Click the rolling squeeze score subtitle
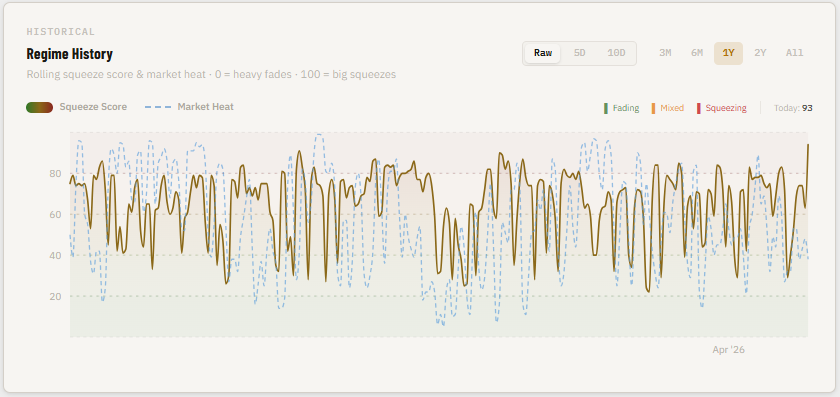This screenshot has height=397, width=840. tap(211, 74)
